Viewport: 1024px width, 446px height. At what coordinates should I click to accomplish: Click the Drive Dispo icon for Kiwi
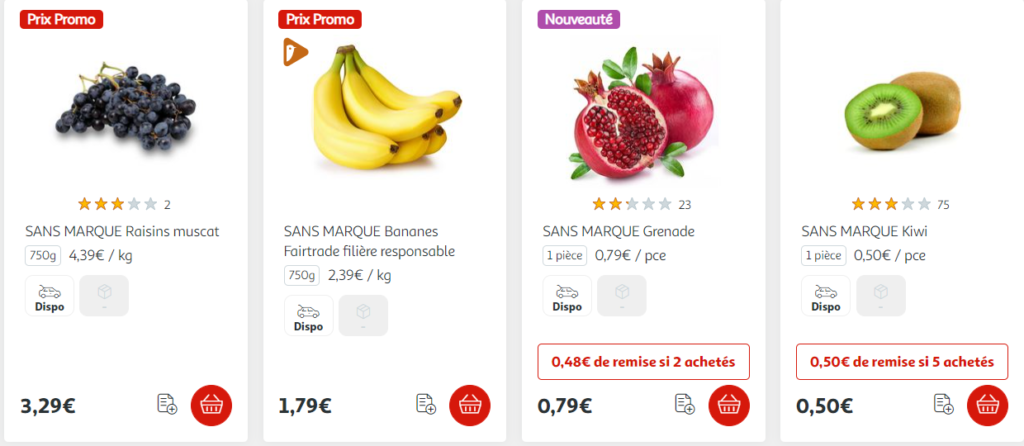[x=825, y=296]
